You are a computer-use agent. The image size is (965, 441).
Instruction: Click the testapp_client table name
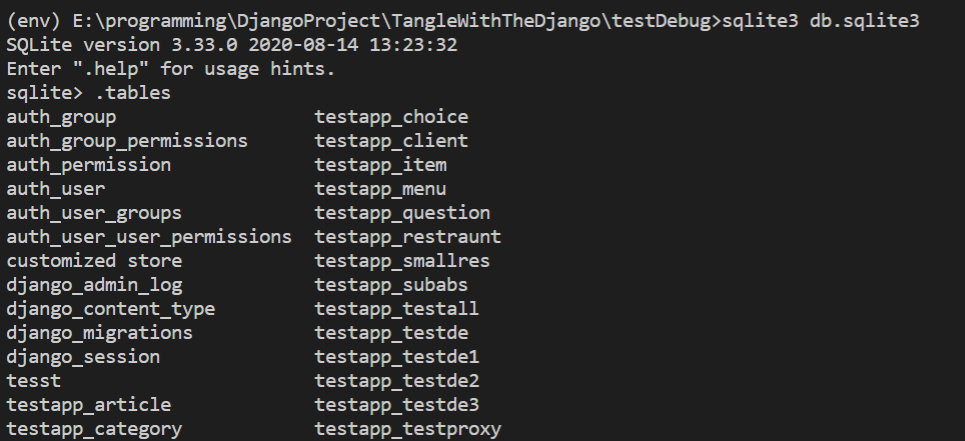pos(391,141)
